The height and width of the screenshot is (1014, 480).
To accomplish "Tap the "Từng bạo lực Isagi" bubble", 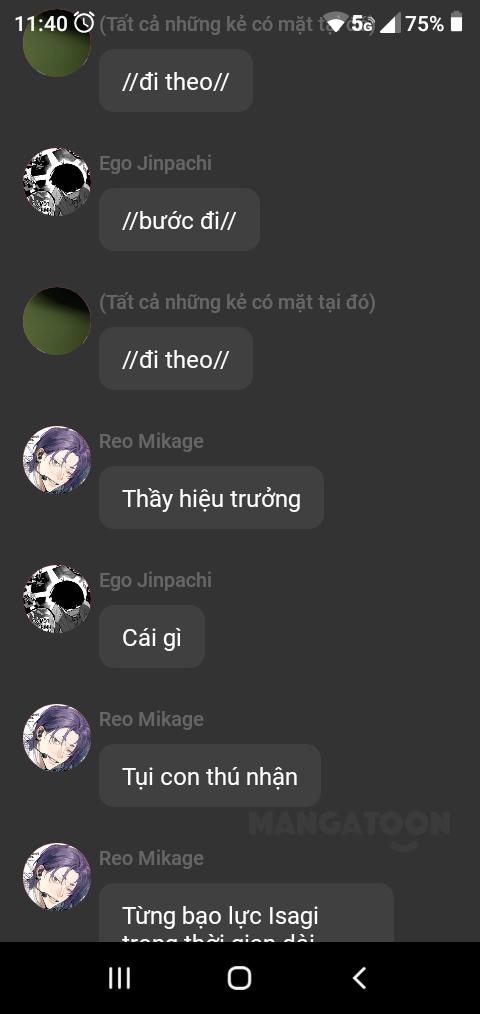I will (246, 913).
